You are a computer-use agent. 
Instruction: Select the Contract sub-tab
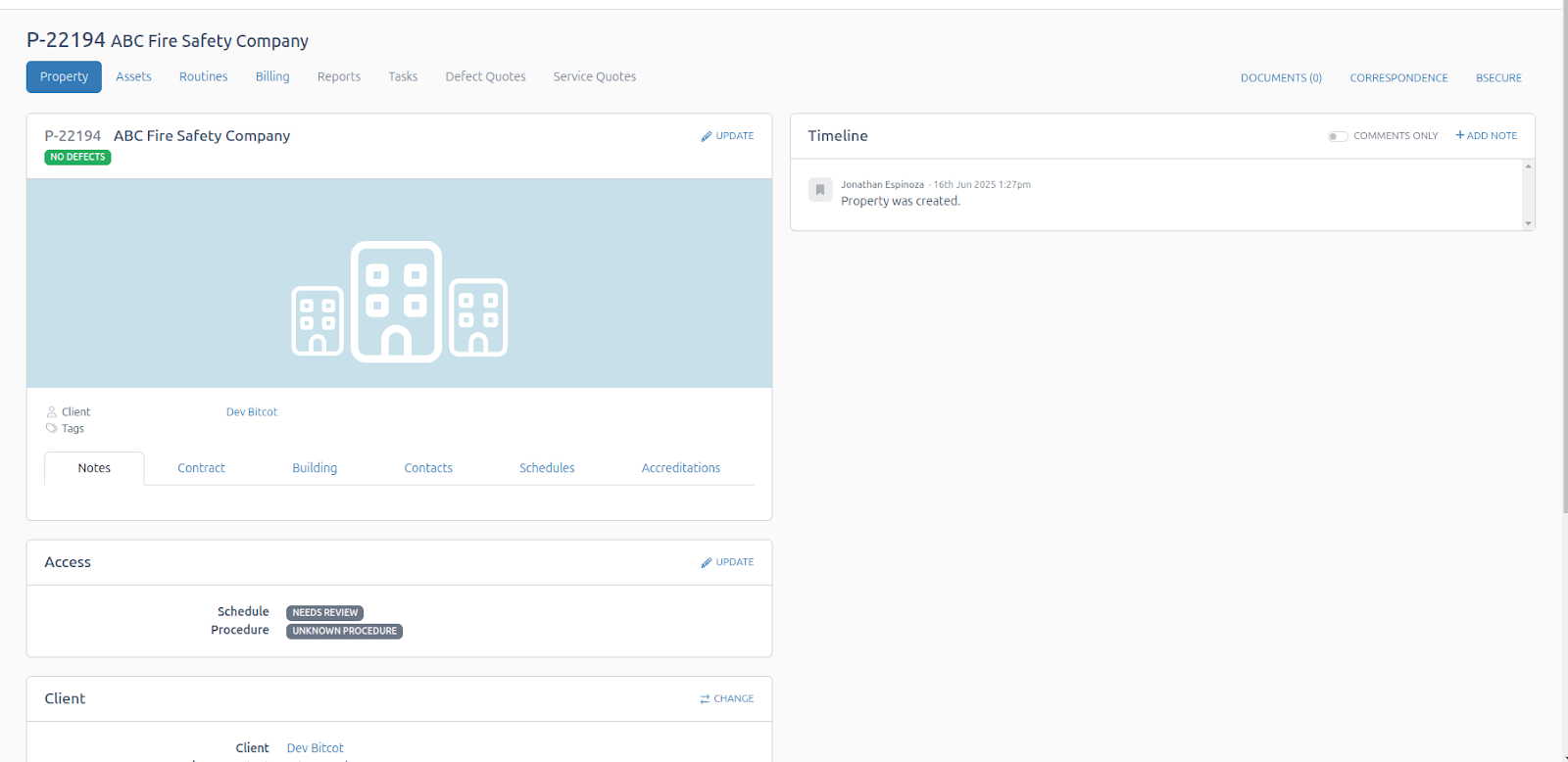coord(201,468)
